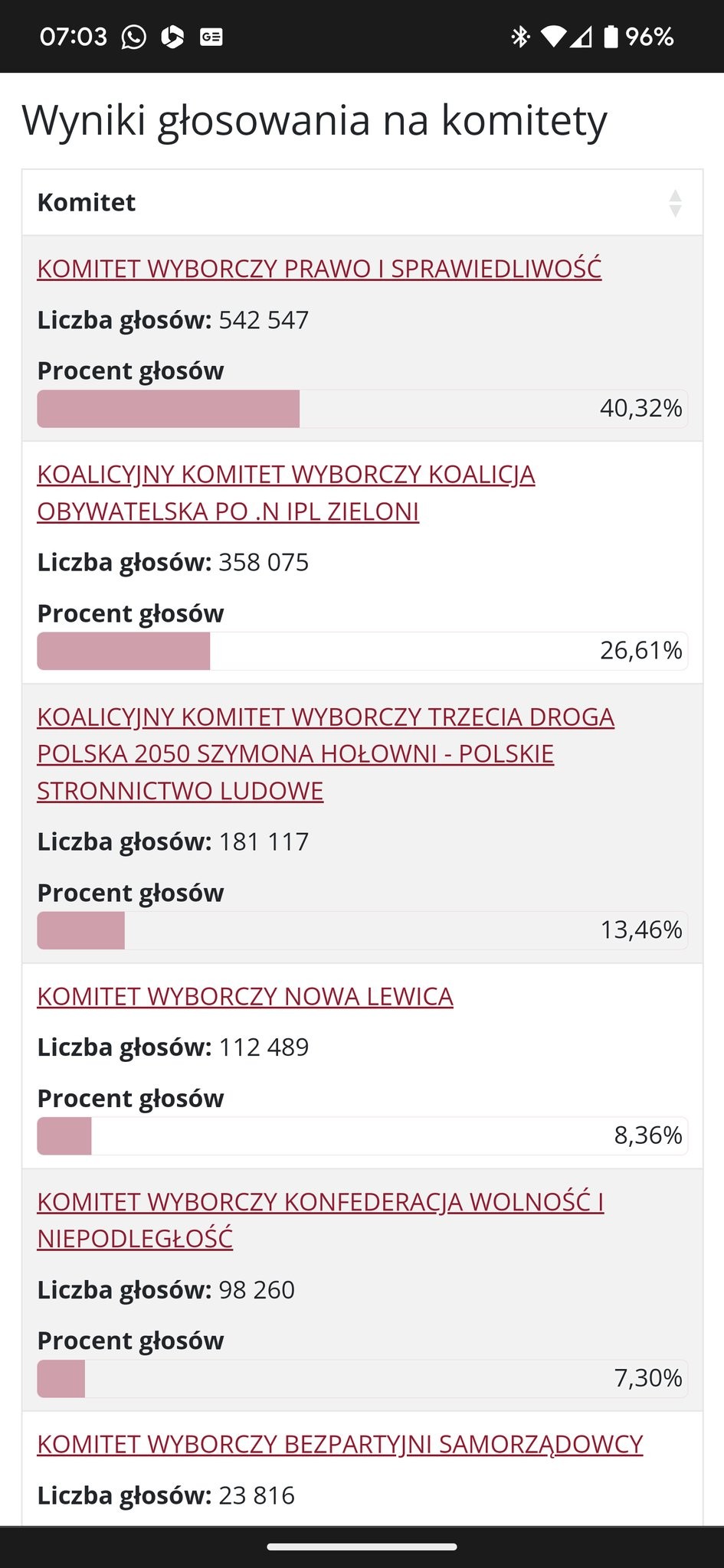Tap the battery indicator icon
This screenshot has height=1568, width=724.
click(x=611, y=37)
